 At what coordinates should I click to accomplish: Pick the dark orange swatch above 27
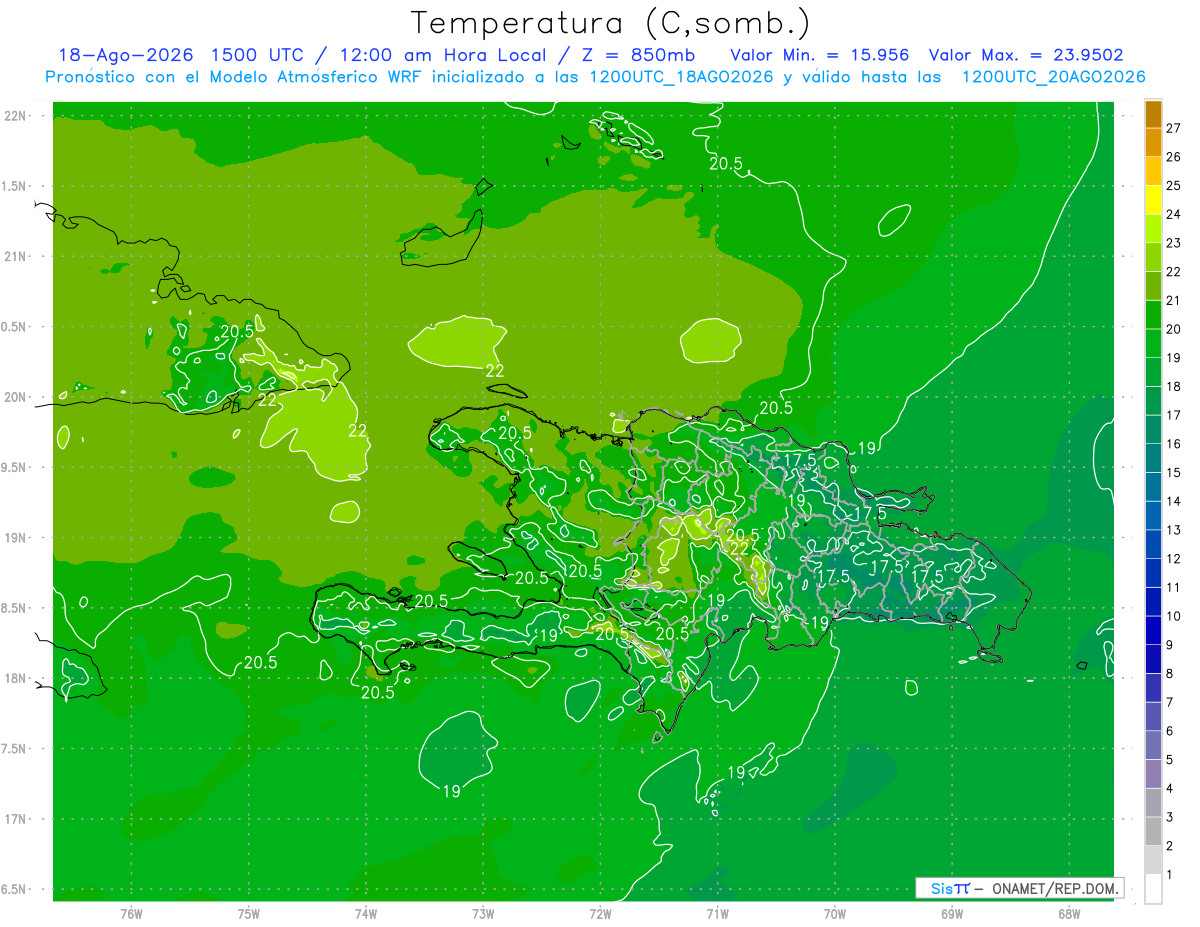click(1153, 114)
